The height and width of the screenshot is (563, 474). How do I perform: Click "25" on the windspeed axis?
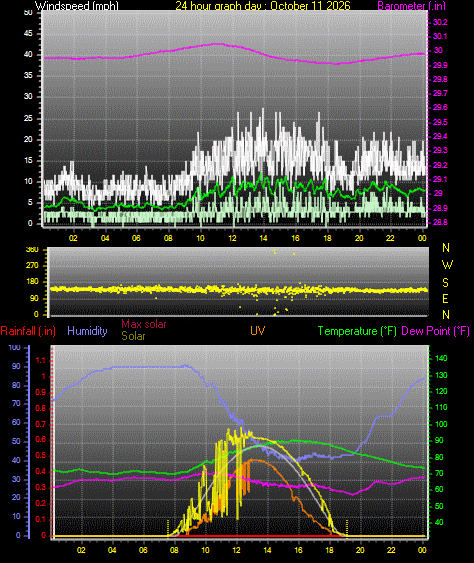click(x=28, y=118)
